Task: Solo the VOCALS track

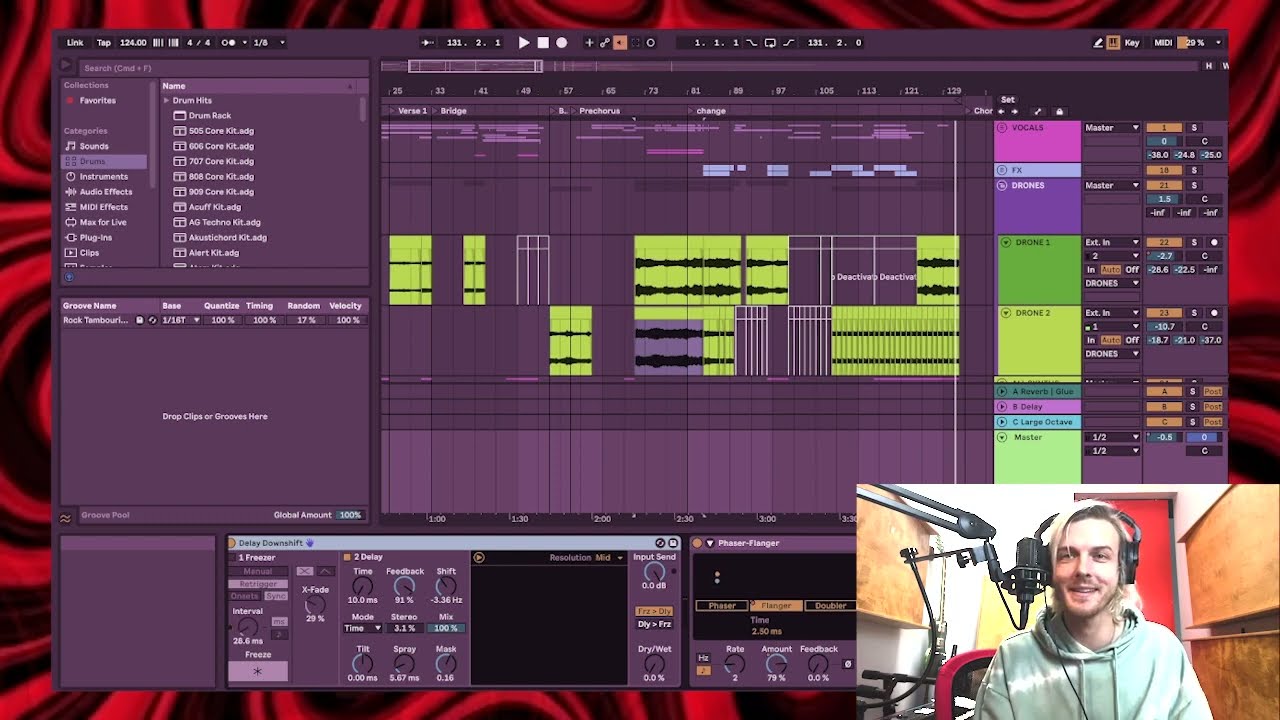Action: [1193, 128]
